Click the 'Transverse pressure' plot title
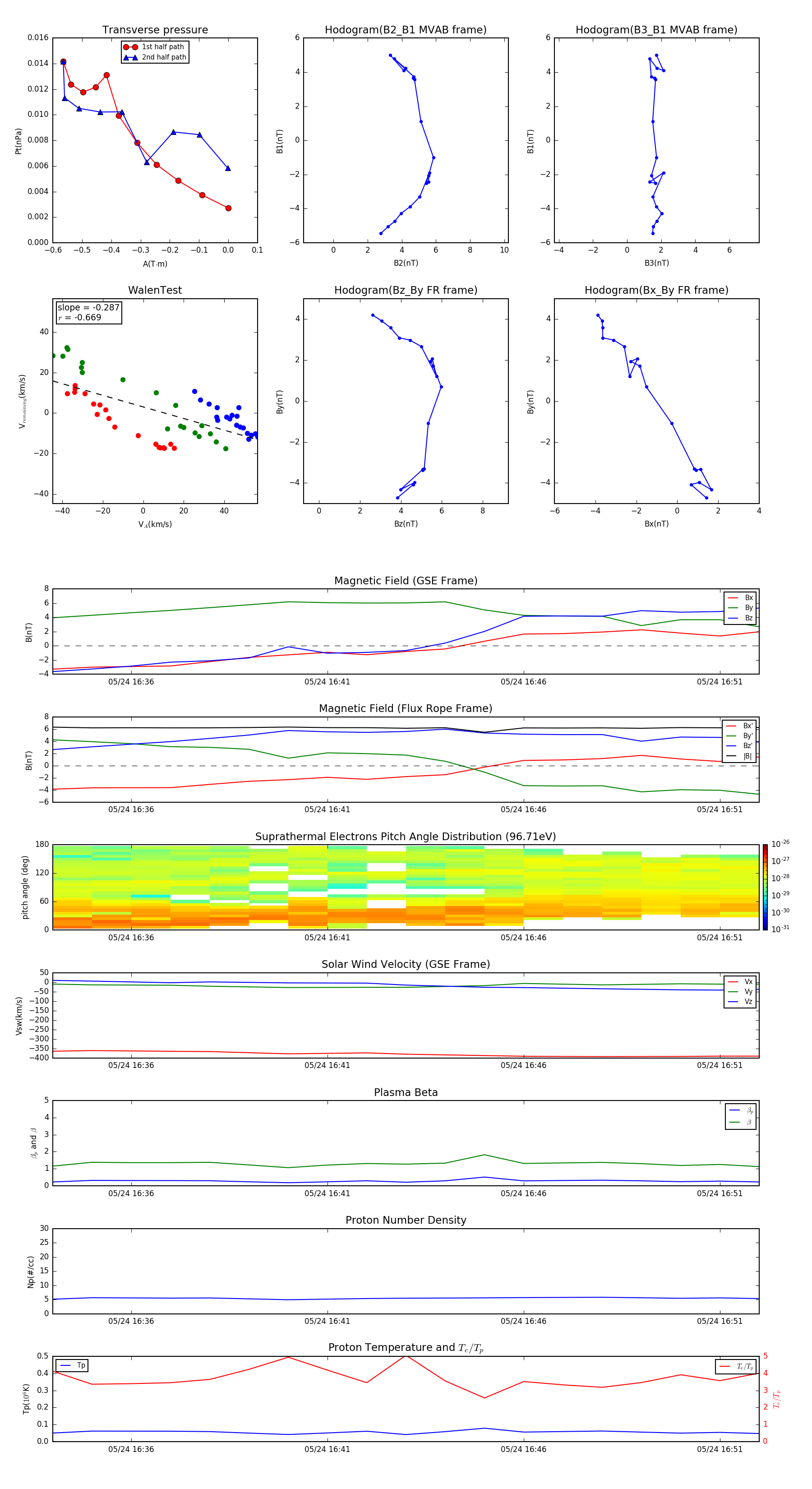 coord(155,30)
